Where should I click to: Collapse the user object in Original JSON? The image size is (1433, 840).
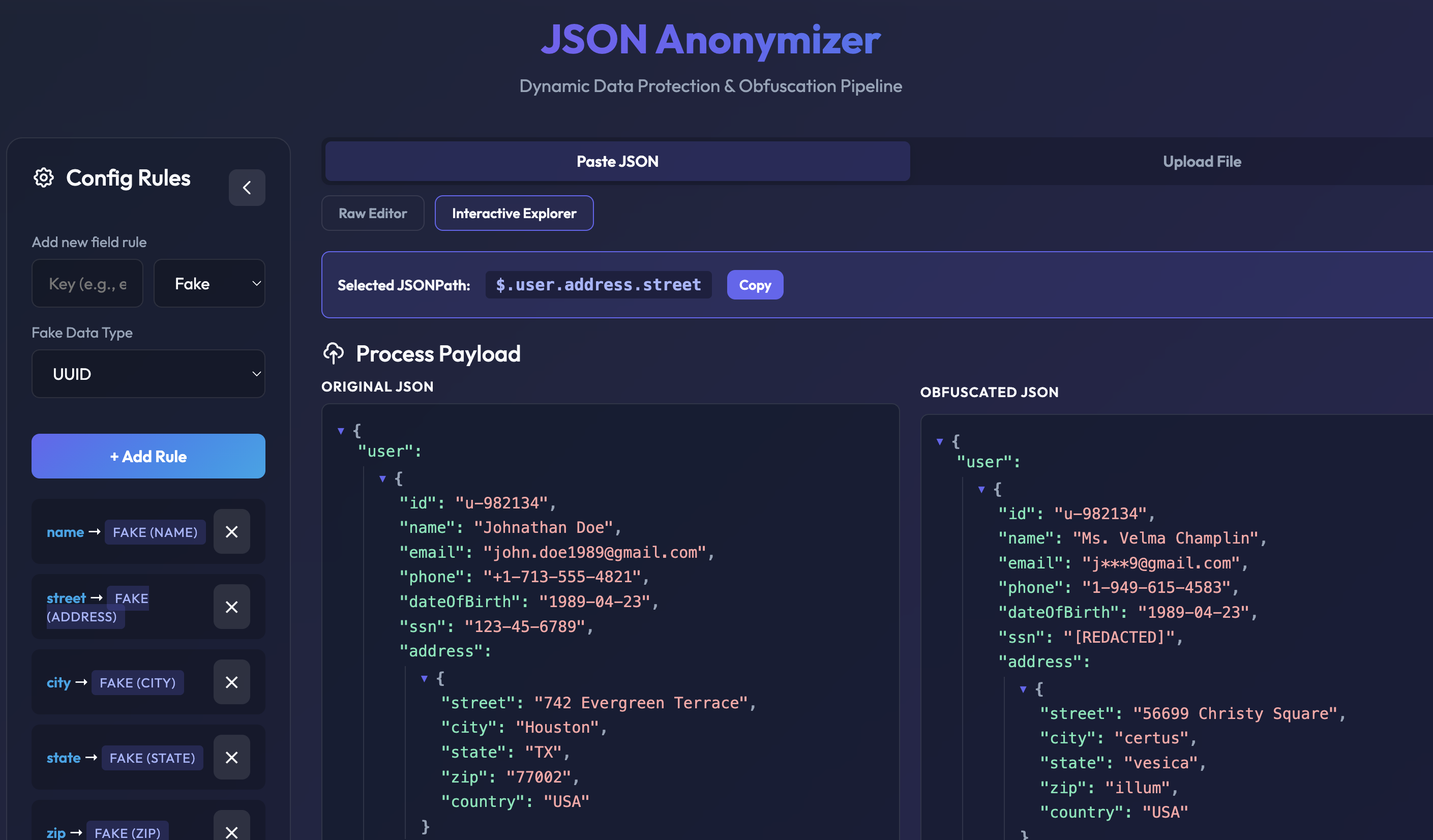pos(383,479)
